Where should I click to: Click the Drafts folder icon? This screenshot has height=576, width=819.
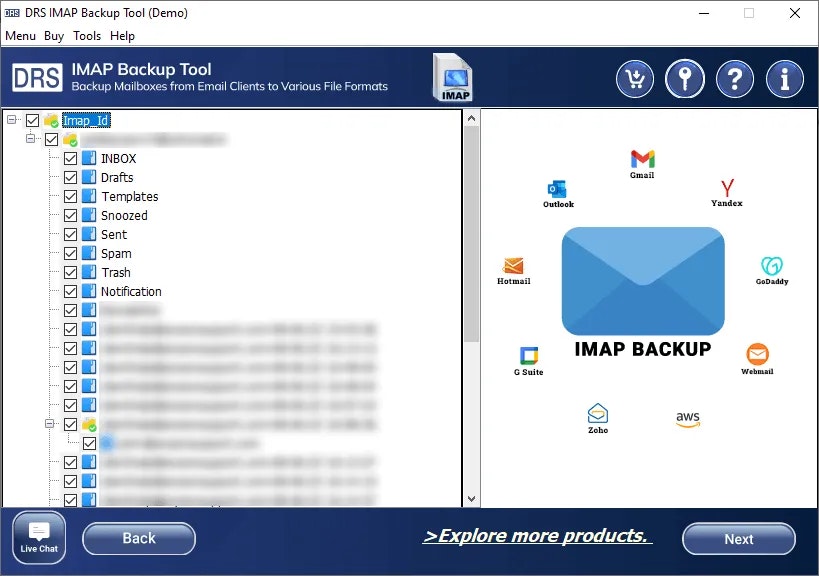[89, 177]
